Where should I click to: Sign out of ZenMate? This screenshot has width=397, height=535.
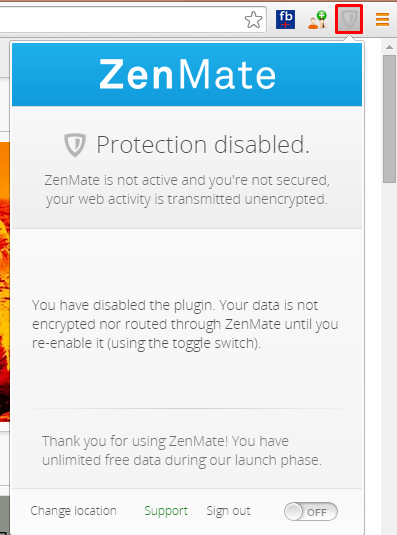pyautogui.click(x=228, y=511)
